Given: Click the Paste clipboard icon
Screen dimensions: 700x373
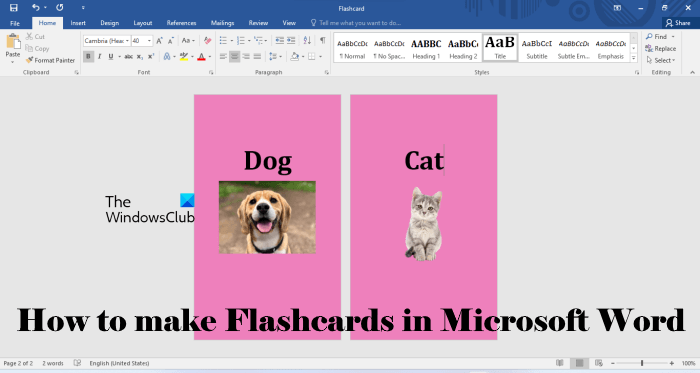Looking at the screenshot, I should click(x=12, y=41).
